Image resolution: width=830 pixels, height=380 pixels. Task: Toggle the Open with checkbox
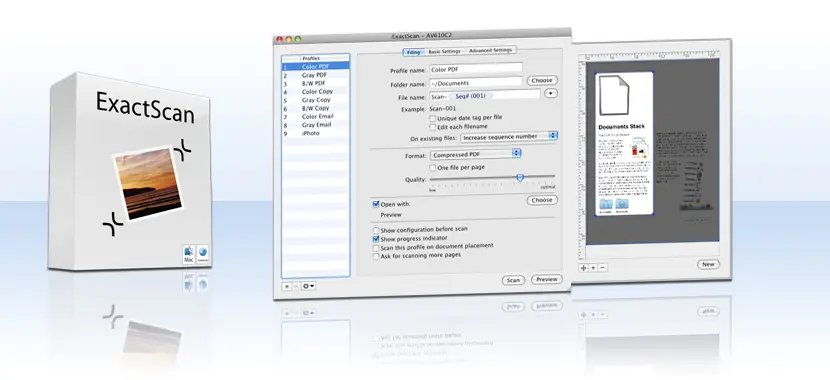click(x=376, y=204)
